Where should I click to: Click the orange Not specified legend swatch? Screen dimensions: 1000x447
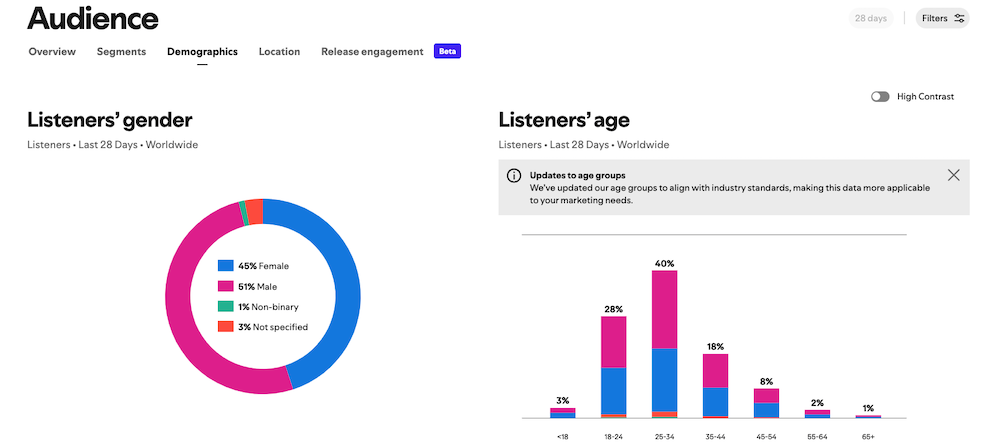point(226,327)
